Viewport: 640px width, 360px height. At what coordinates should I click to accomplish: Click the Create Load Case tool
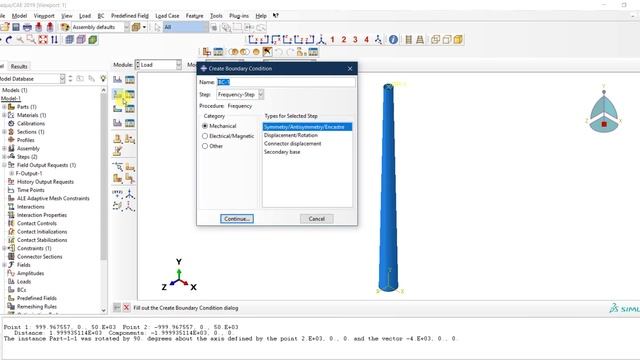click(x=118, y=123)
